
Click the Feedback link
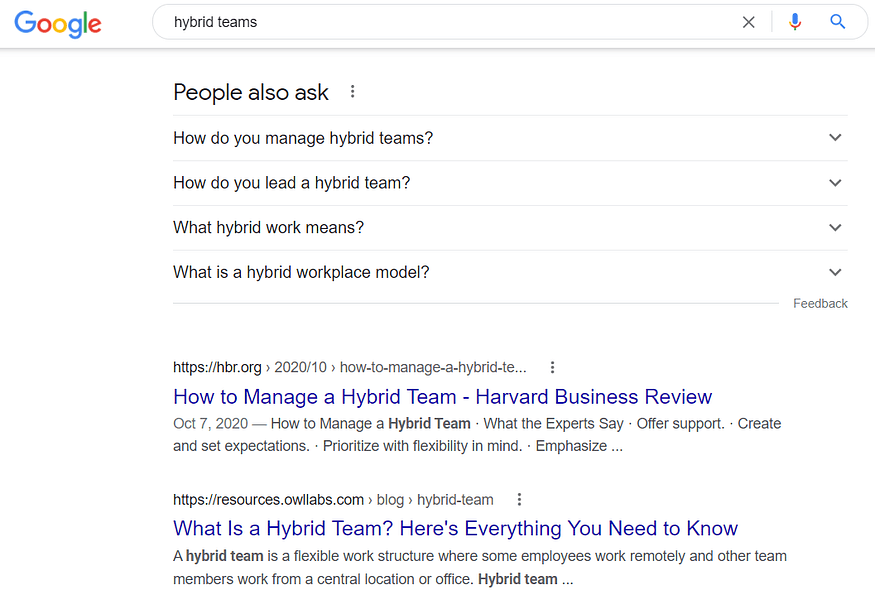820,303
